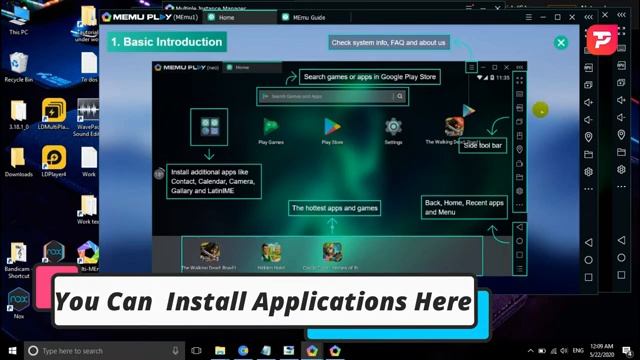Viewport: 640px width, 360px height.
Task: Open the gear settings icon in MEmu1's sidebar
Action: pos(588,172)
